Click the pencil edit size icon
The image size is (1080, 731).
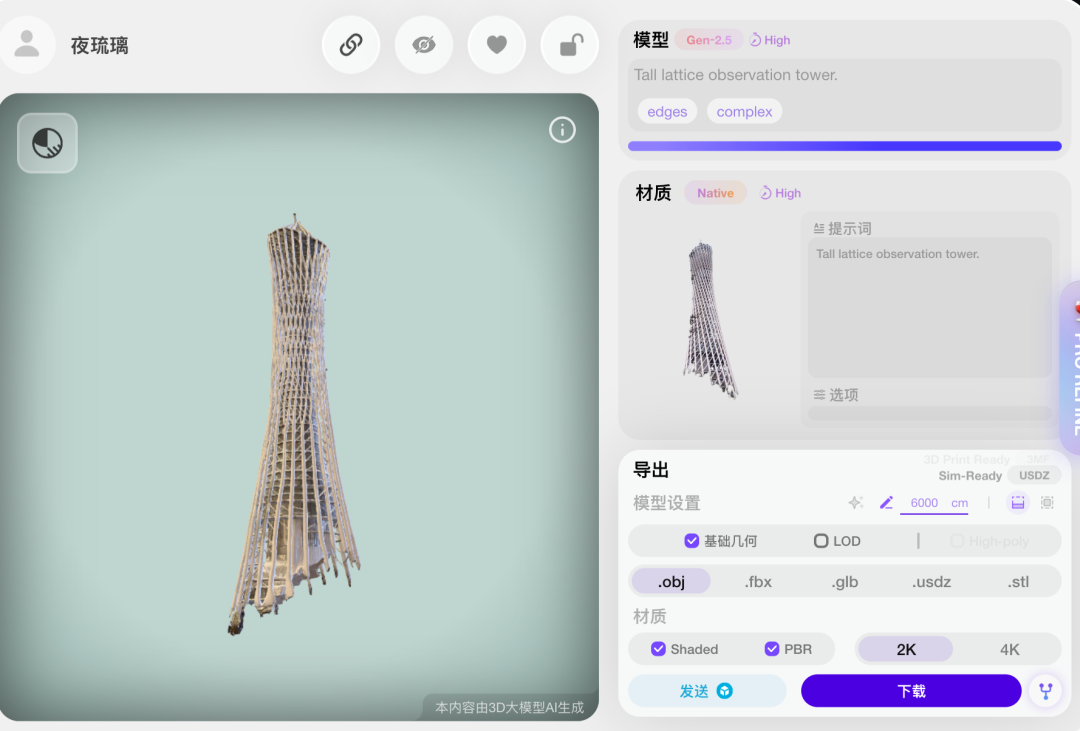tap(886, 503)
